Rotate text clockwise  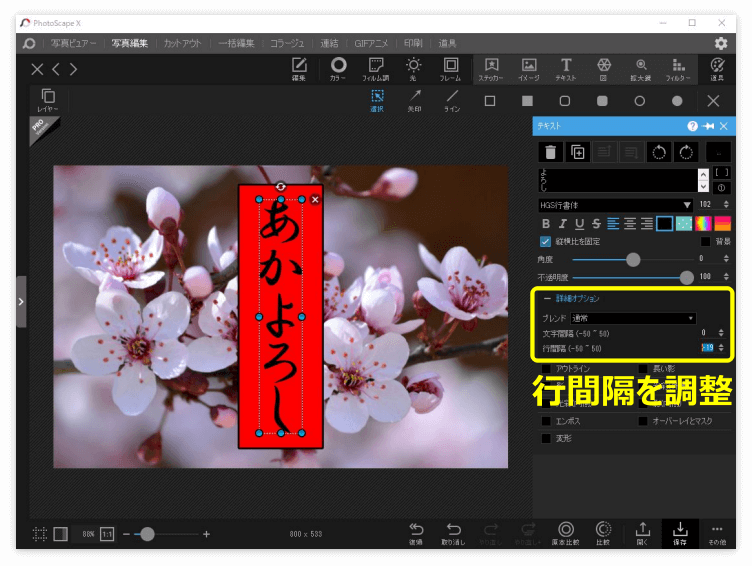(x=686, y=153)
